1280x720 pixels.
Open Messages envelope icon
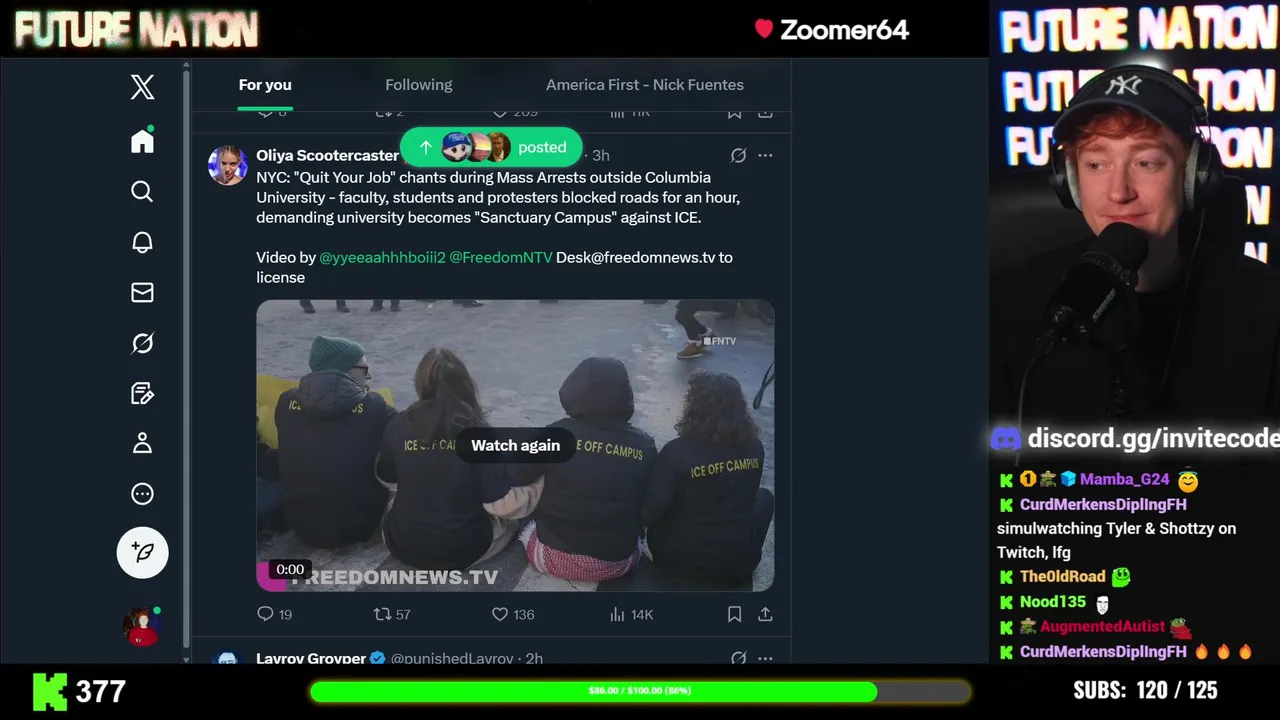(142, 292)
